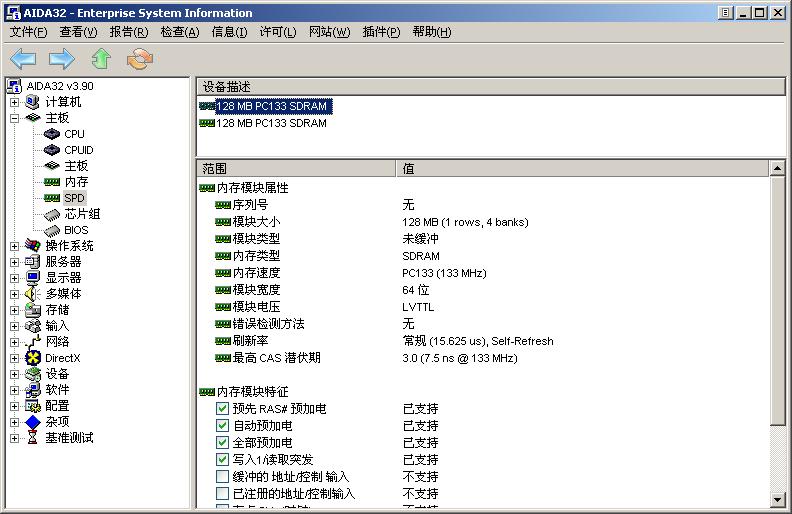Screen dimensions: 792x514
Task: Open the 文件(F) menu
Action: pos(28,32)
